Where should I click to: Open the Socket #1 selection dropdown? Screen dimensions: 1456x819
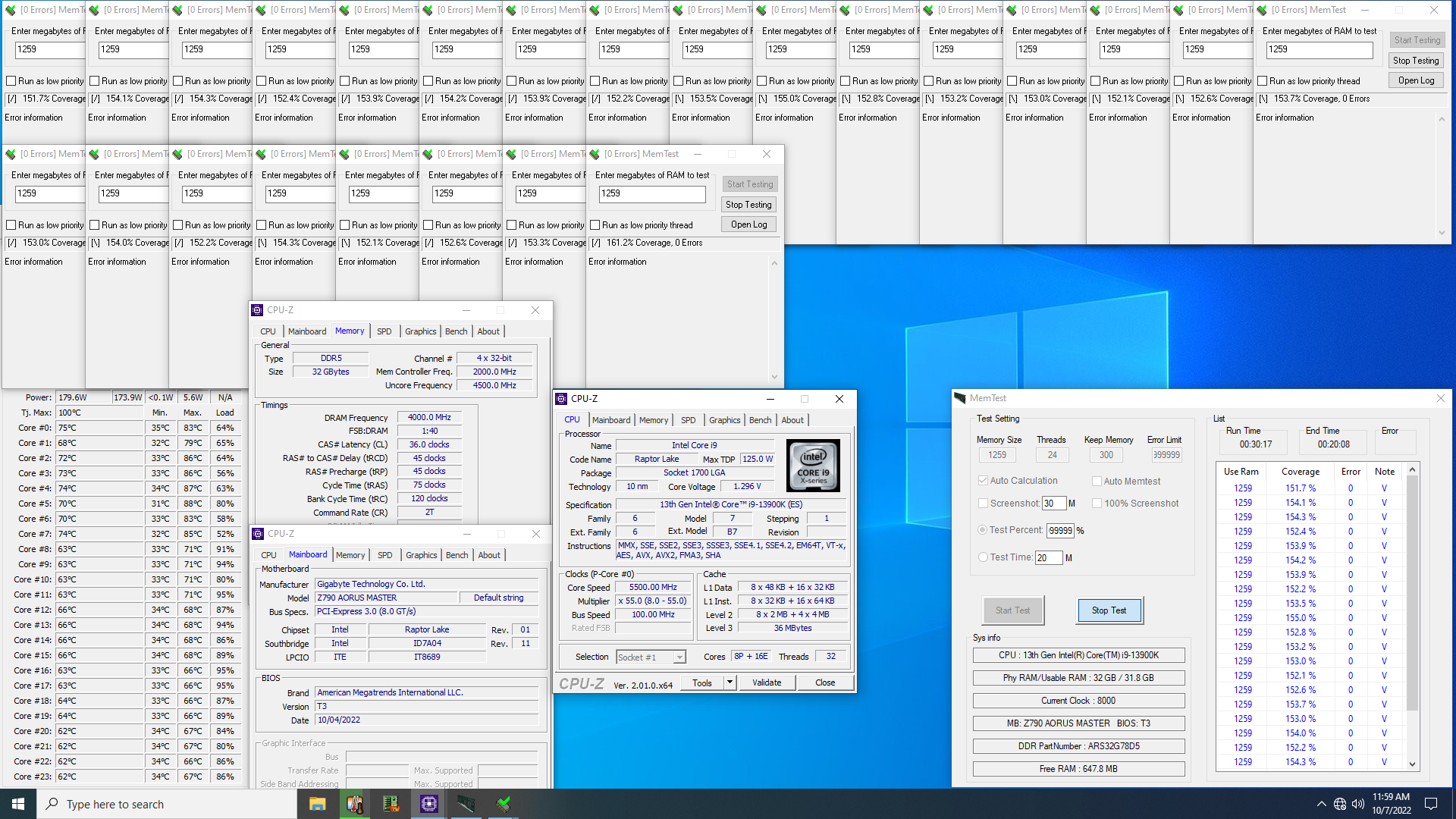click(x=679, y=657)
